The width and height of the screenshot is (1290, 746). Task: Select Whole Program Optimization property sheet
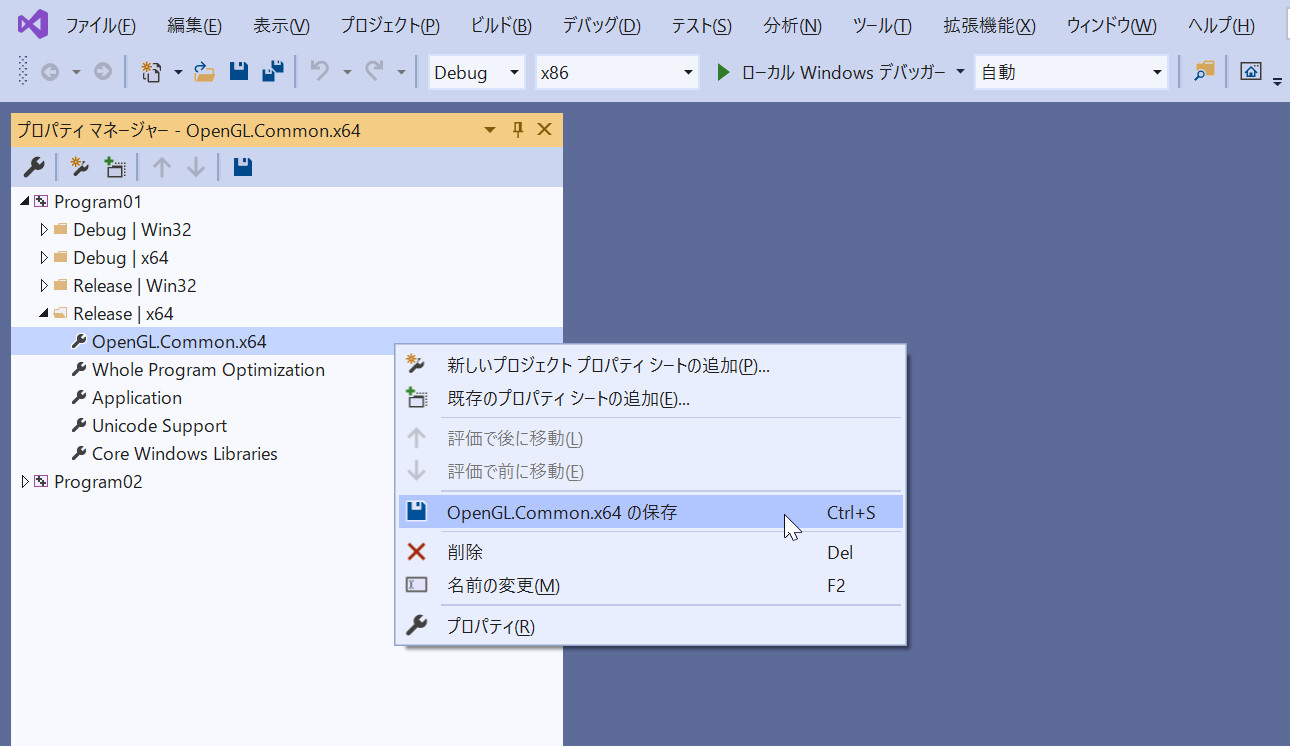coord(208,370)
